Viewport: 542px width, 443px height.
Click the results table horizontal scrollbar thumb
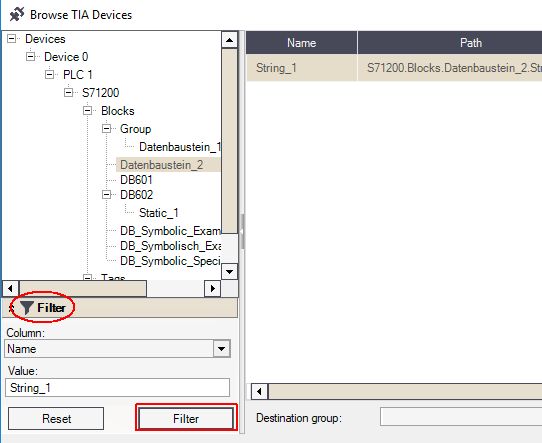(405, 392)
